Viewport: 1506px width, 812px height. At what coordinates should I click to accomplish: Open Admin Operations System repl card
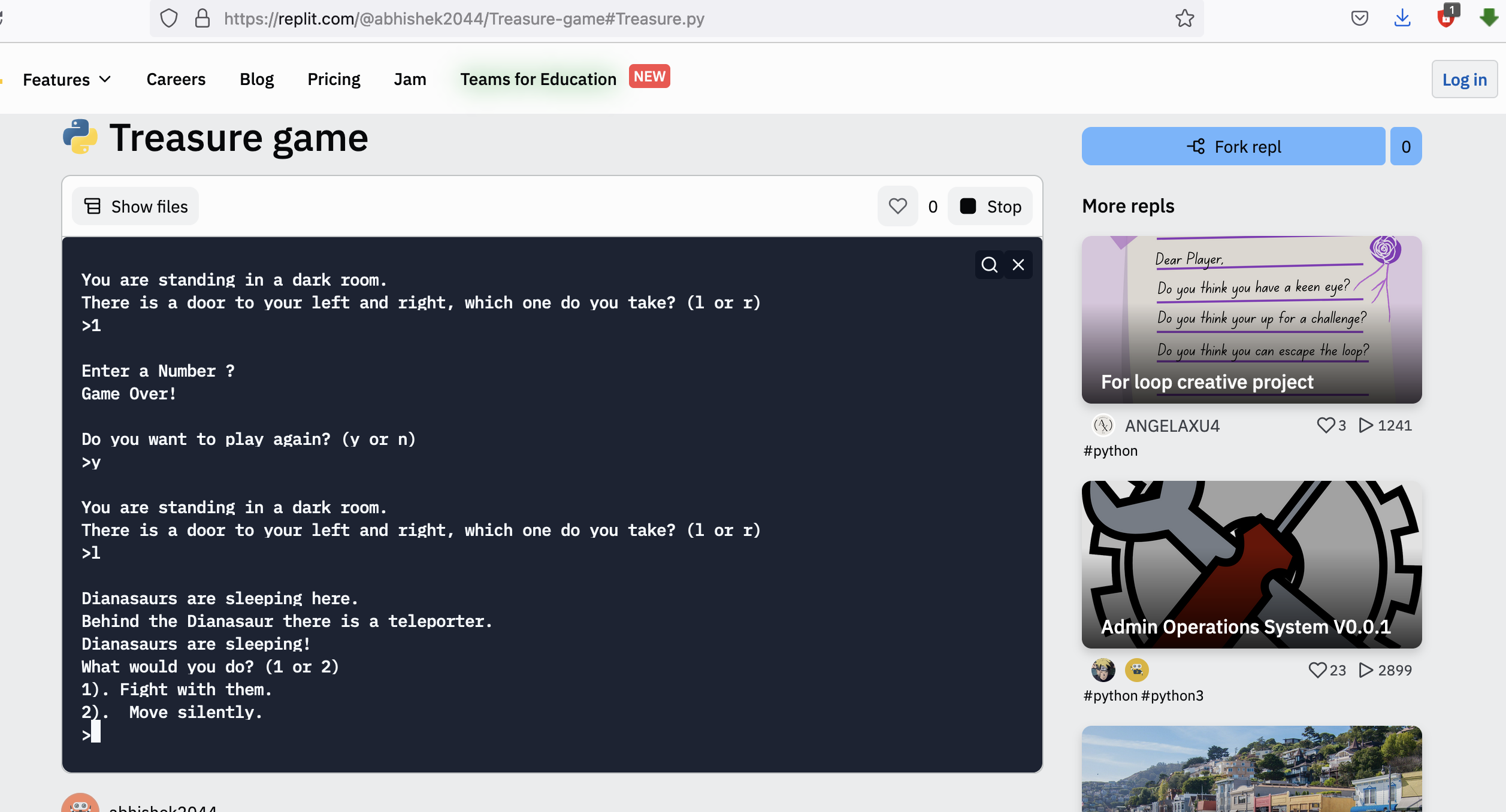pos(1251,564)
